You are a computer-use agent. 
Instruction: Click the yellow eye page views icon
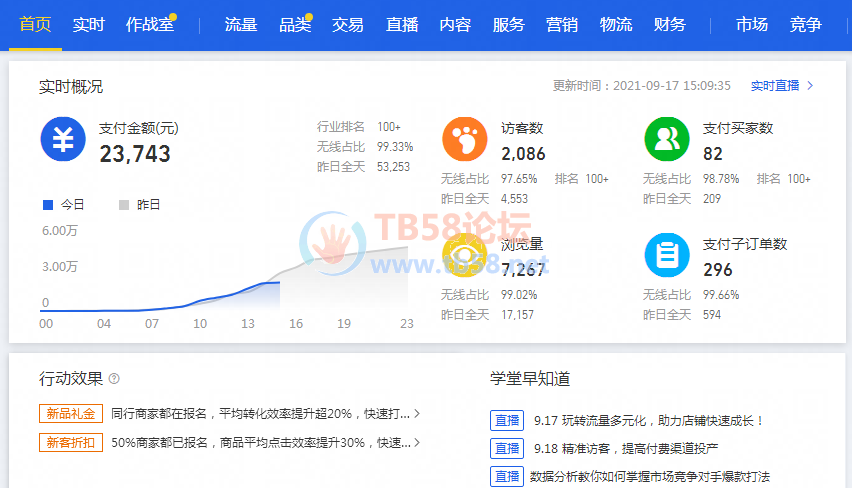[466, 254]
